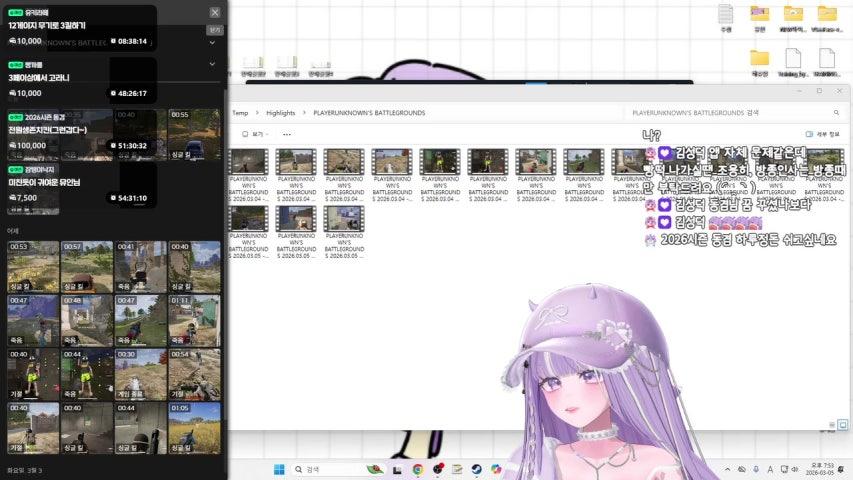Screen dimensions: 853x480
Task: Switch Explorer to large thumbnails view icon
Action: (x=842, y=424)
